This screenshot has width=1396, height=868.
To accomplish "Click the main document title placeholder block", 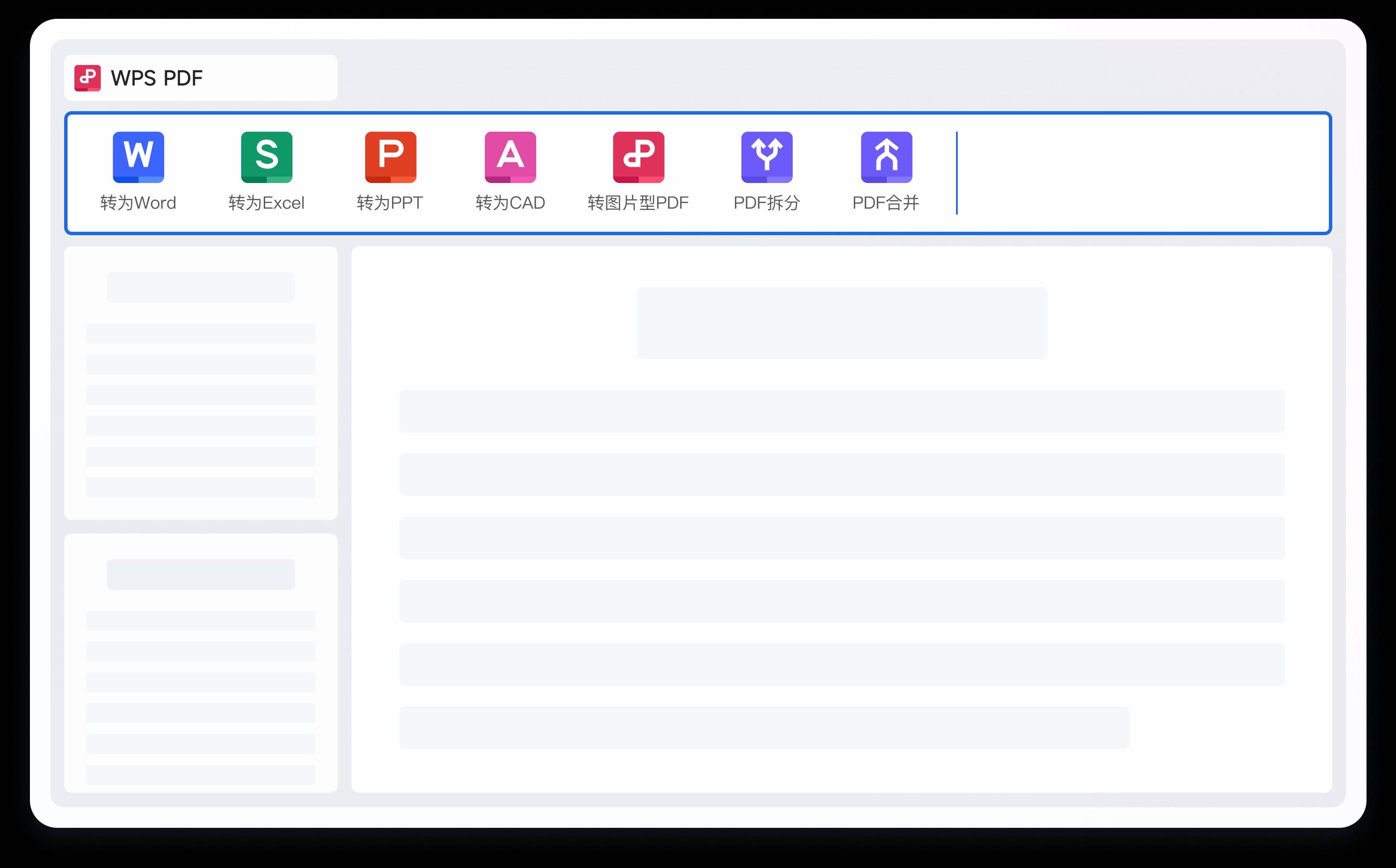I will (841, 323).
